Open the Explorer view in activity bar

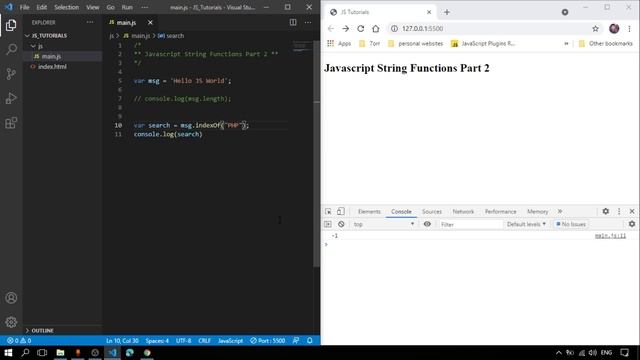point(11,25)
